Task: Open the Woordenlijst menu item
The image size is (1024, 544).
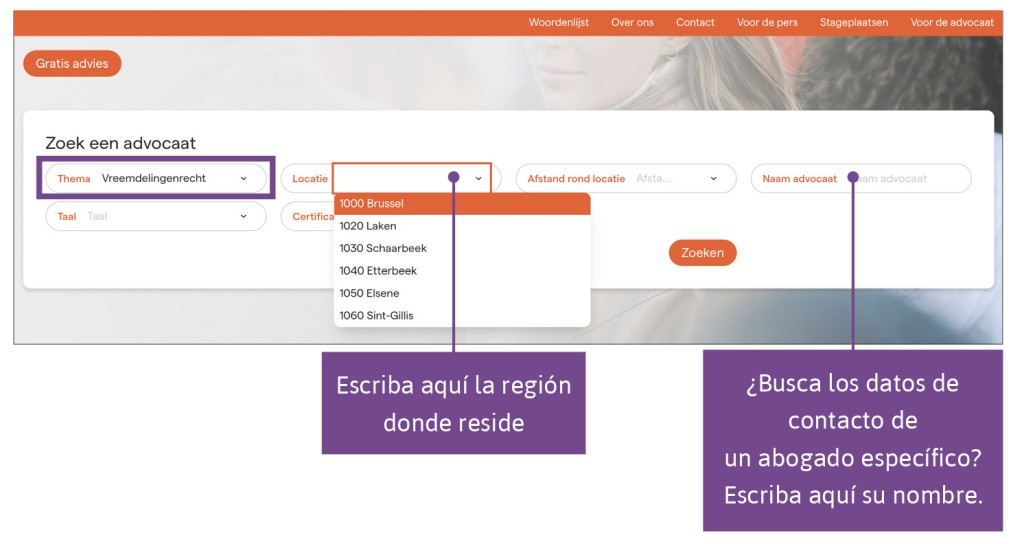Action: point(558,22)
